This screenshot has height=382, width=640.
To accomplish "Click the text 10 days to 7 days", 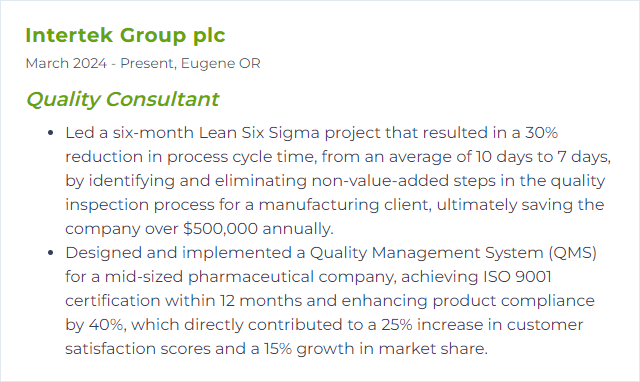I will coord(542,157).
